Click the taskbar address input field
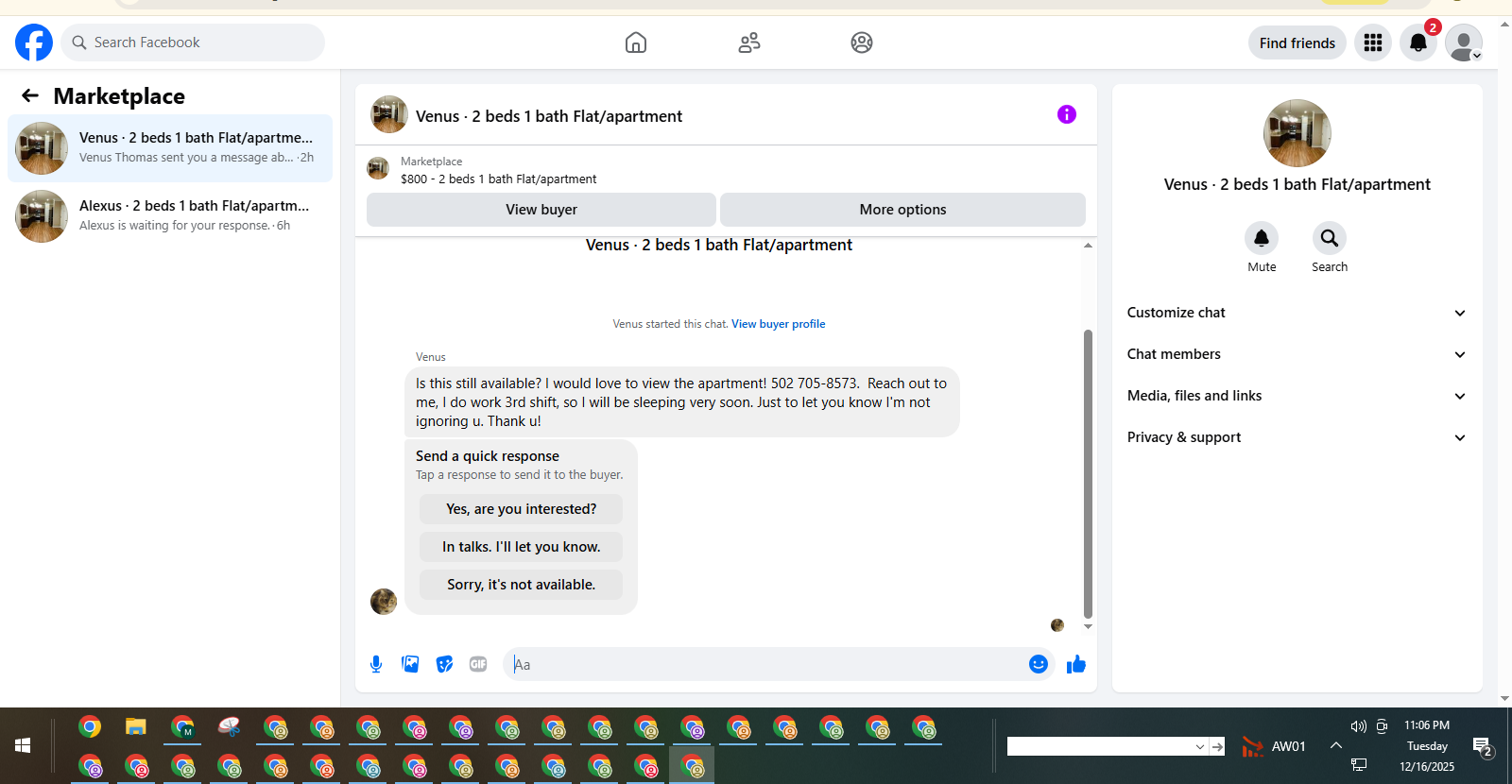The height and width of the screenshot is (784, 1512). [1101, 746]
